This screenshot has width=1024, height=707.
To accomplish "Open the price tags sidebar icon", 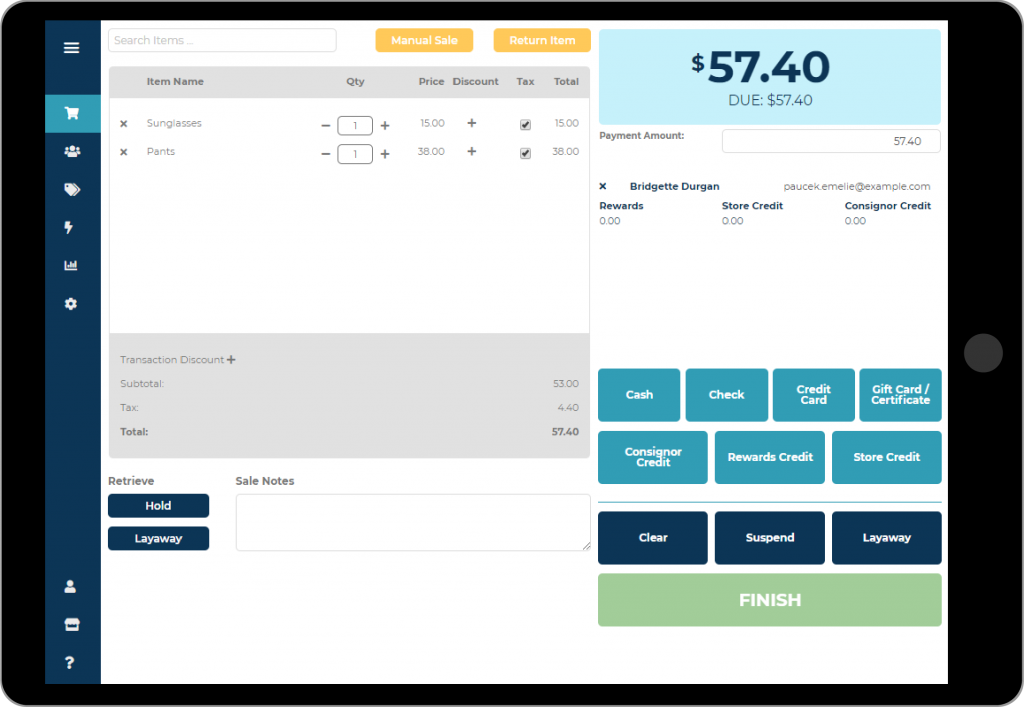I will tap(72, 189).
